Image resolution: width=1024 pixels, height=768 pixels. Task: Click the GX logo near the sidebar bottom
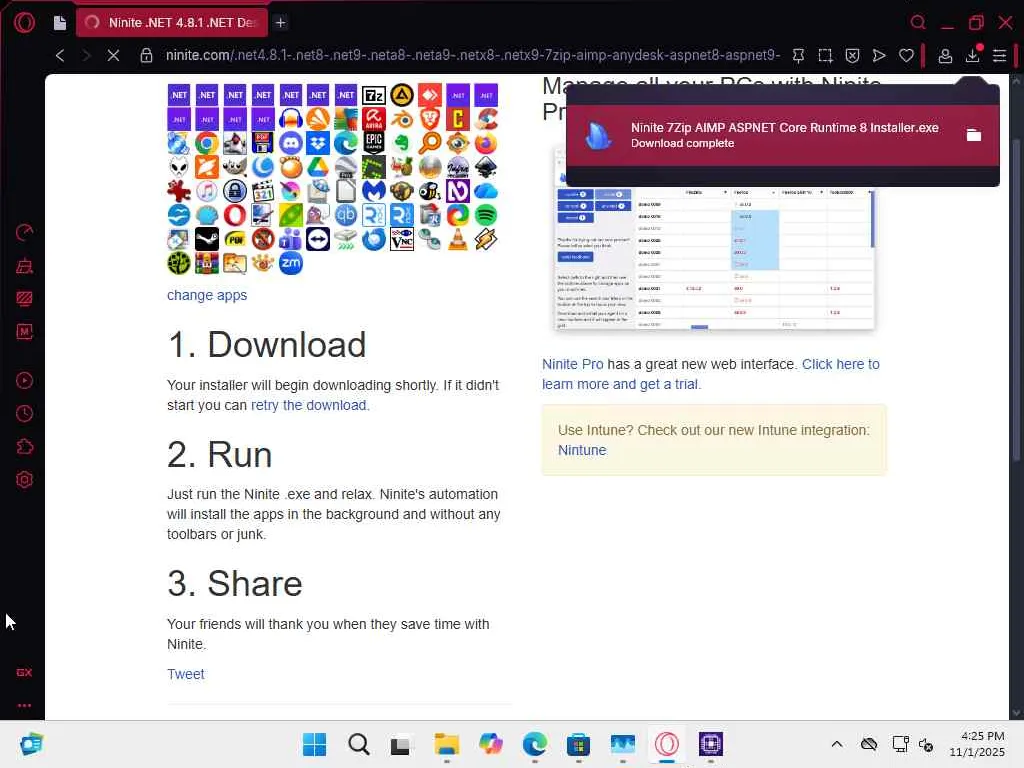click(x=24, y=673)
